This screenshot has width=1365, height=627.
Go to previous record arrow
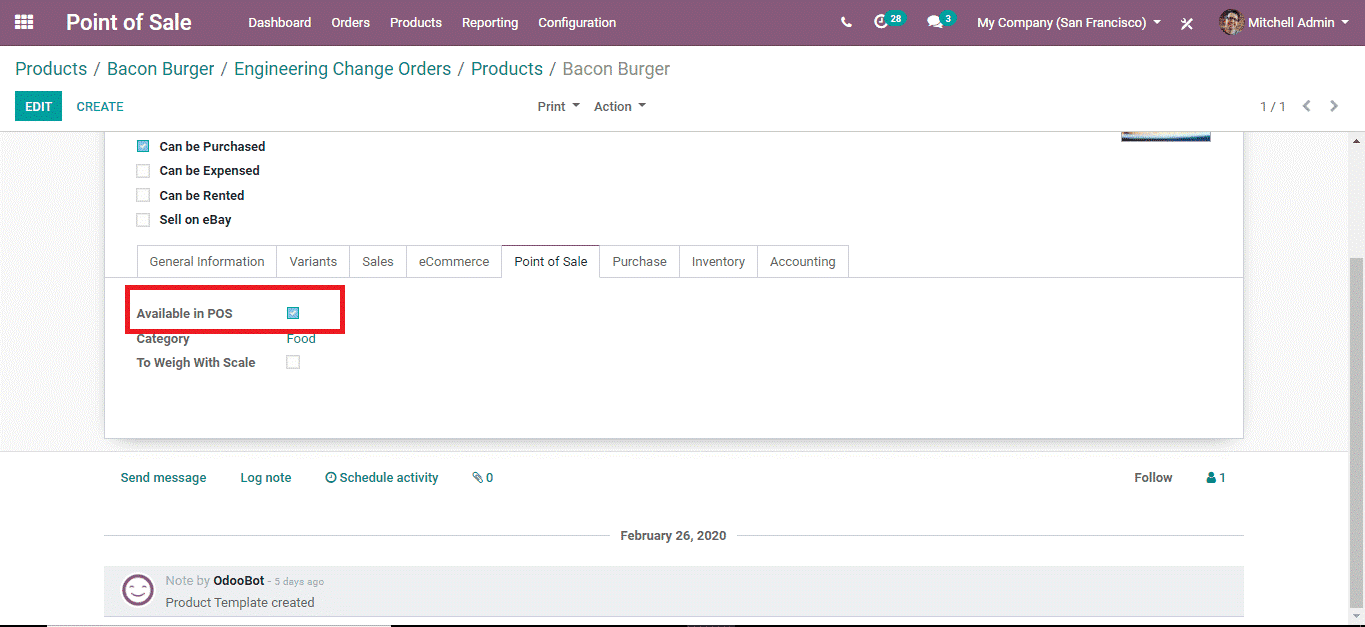pos(1306,106)
